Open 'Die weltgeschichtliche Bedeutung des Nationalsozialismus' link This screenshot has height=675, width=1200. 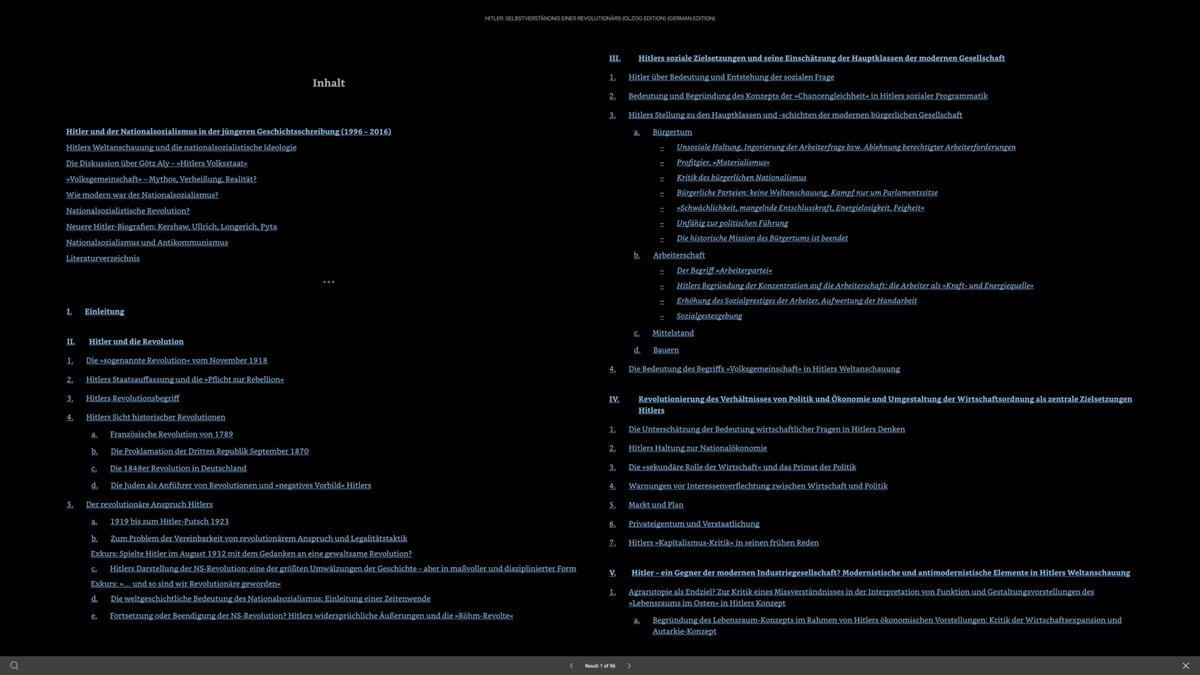(270, 598)
